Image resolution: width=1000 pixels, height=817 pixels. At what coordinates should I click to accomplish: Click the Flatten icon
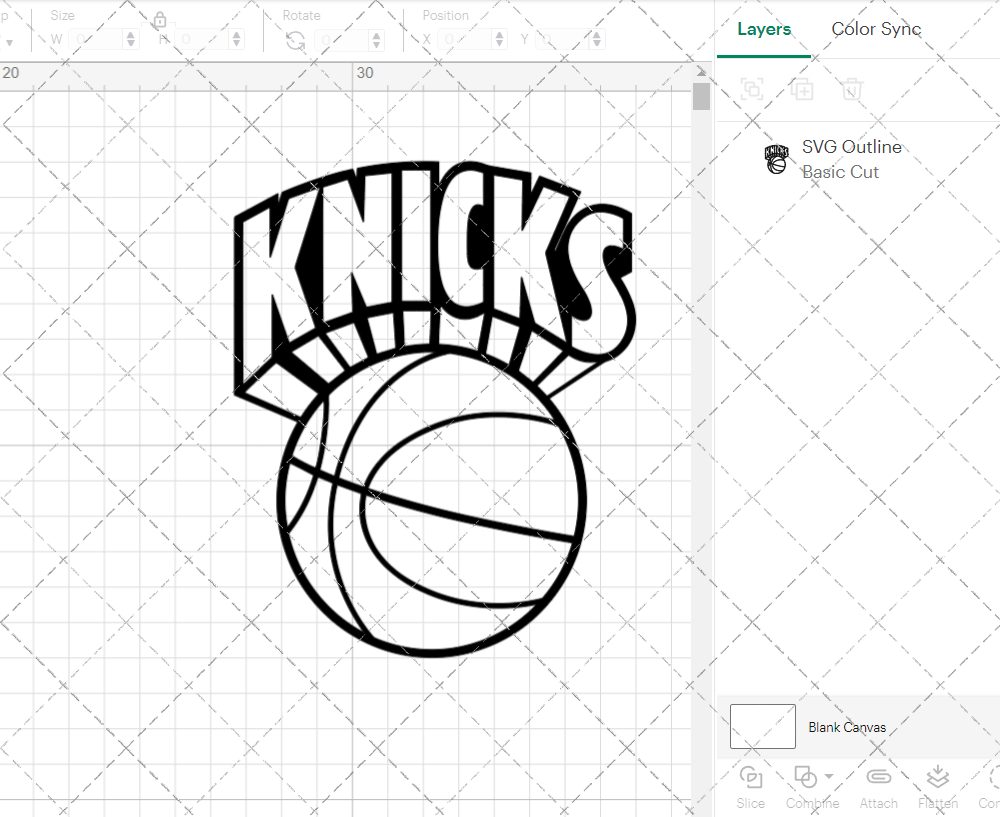(937, 777)
